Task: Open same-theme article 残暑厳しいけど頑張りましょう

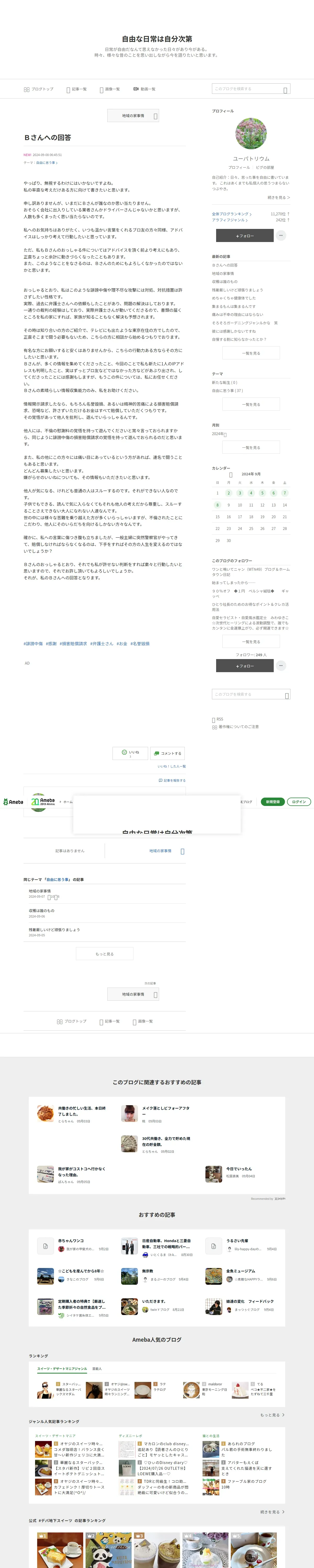Action: [x=54, y=930]
